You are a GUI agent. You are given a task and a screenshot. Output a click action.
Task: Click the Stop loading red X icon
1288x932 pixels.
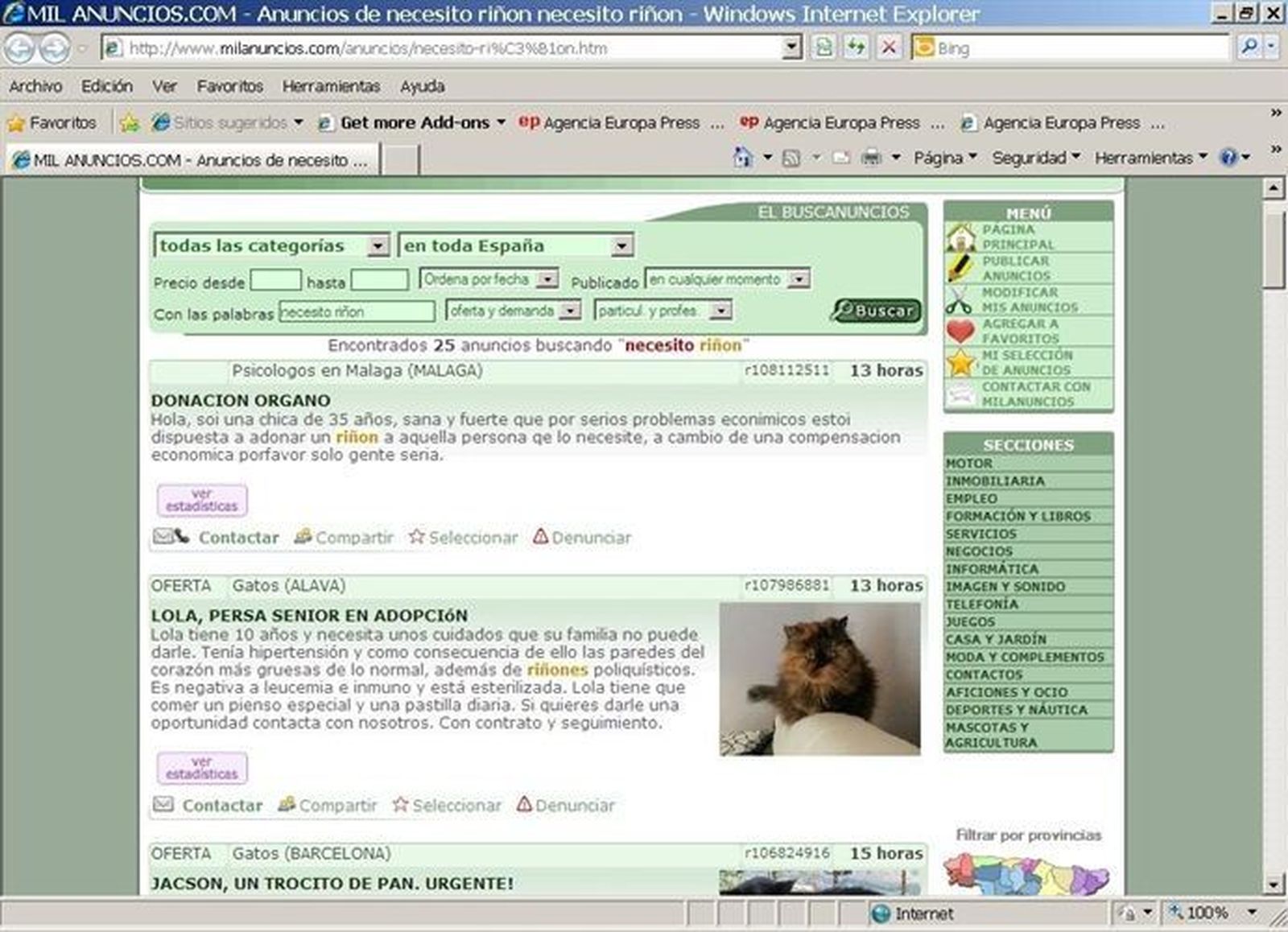point(889,47)
